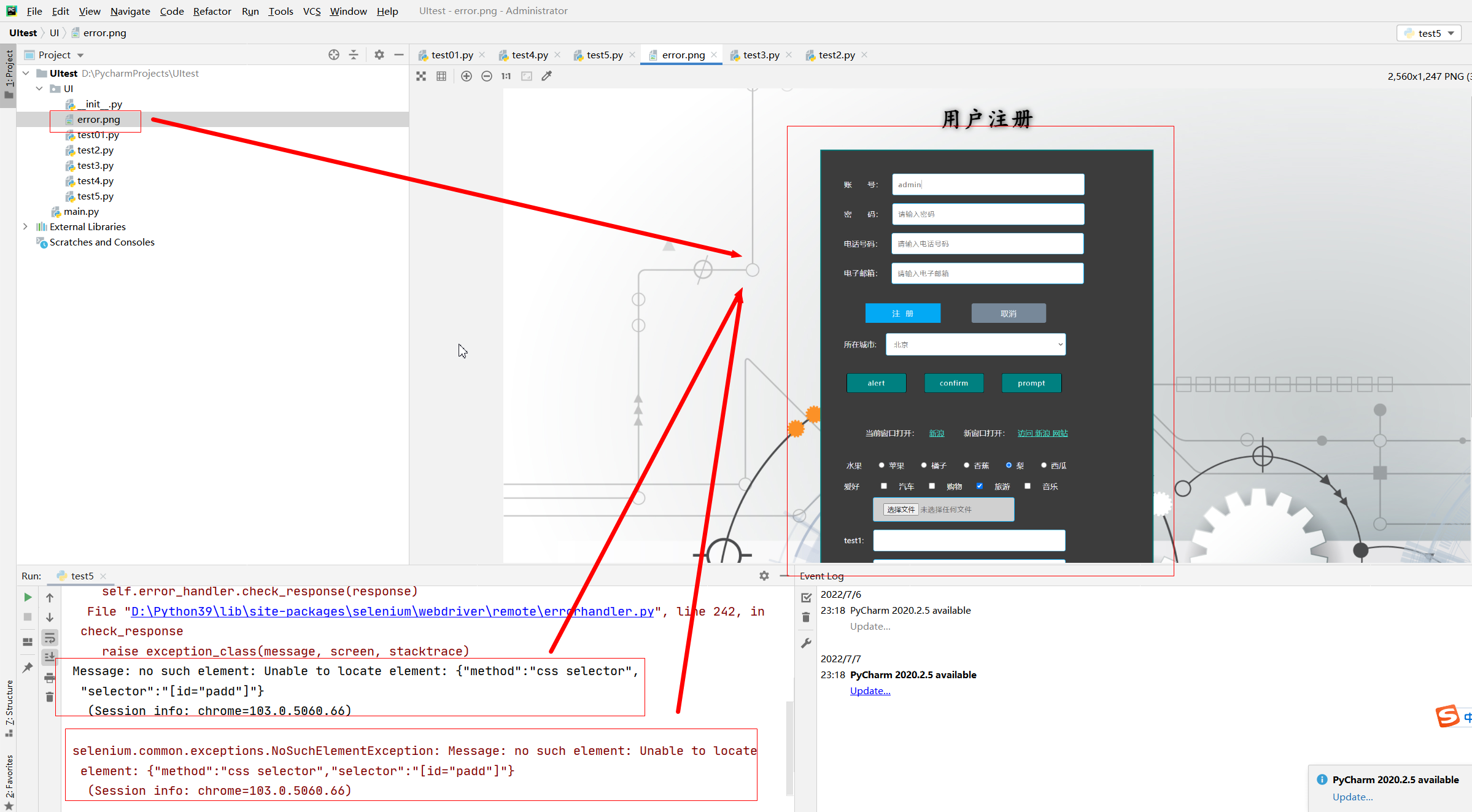Click the print icon in the Run panel
This screenshot has width=1472, height=812.
(50, 678)
